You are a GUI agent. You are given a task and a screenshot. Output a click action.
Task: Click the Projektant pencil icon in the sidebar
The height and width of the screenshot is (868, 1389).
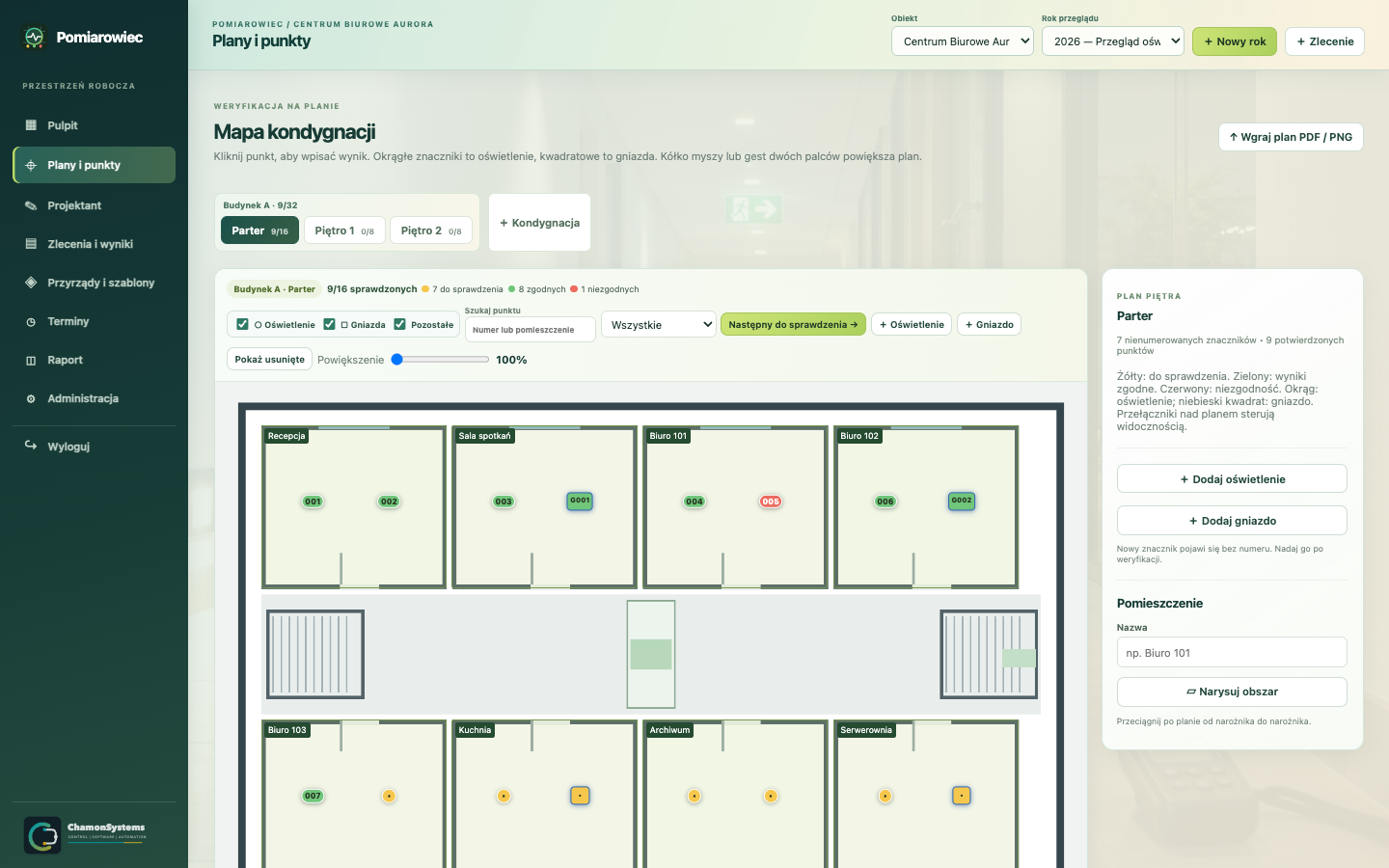31,205
